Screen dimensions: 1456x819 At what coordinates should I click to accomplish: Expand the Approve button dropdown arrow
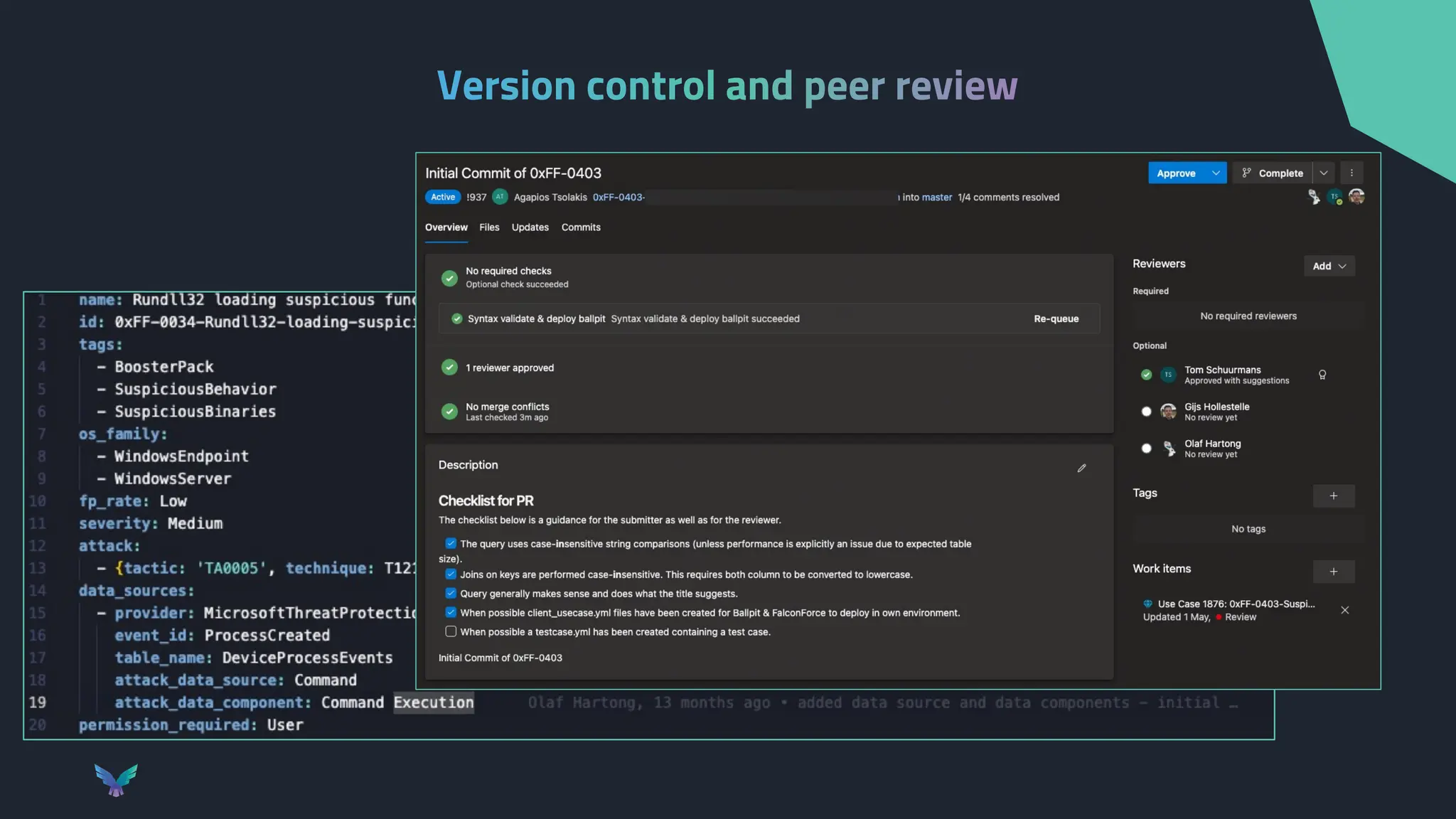point(1216,173)
